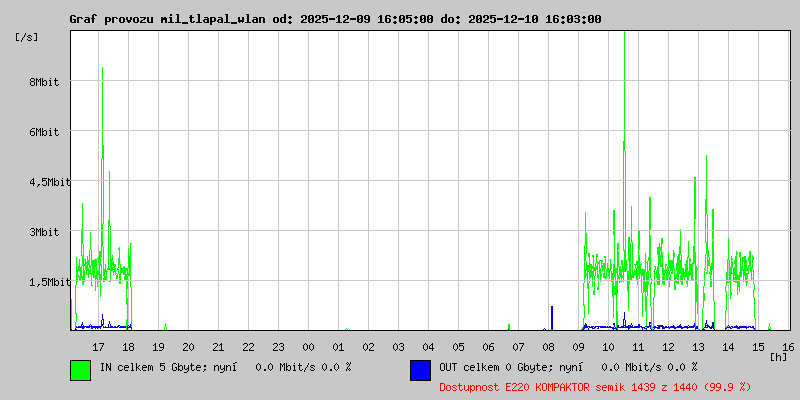Click the '6Mbit' y-axis label
Viewport: 800px width, 400px height.
[44, 132]
